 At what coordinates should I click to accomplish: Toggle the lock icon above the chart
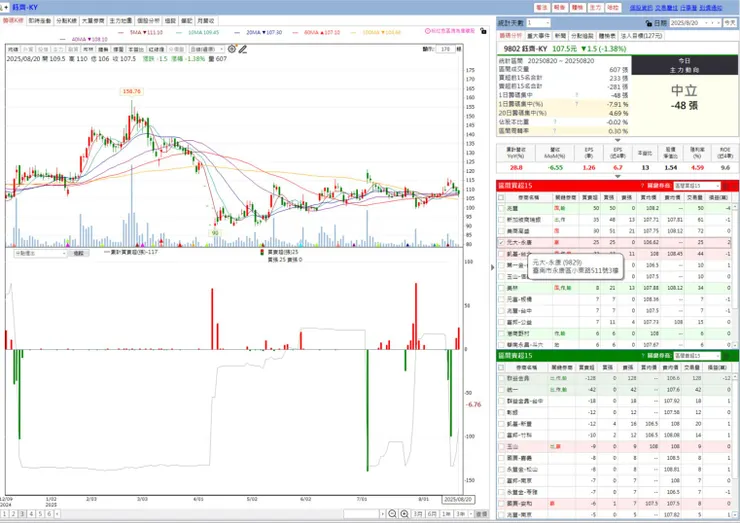click(483, 31)
